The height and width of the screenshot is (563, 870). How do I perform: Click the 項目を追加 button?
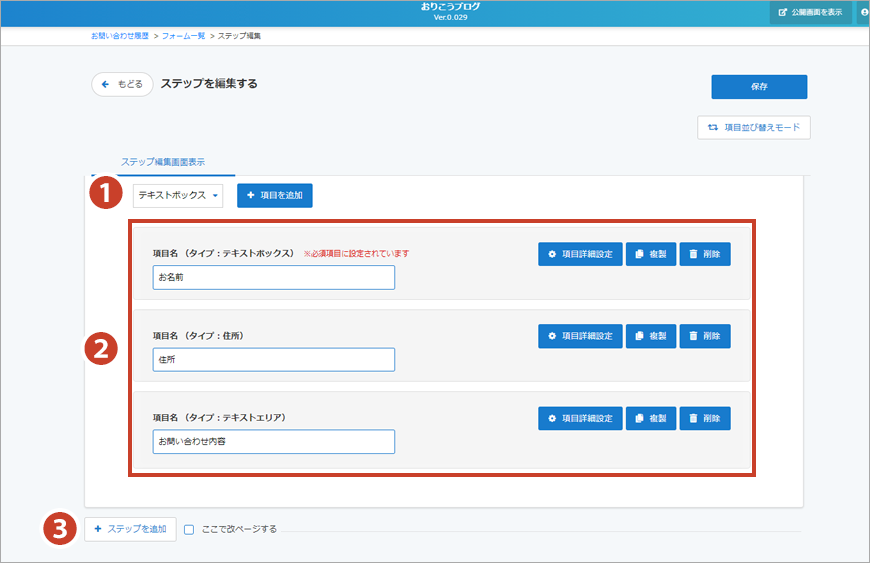pyautogui.click(x=274, y=195)
